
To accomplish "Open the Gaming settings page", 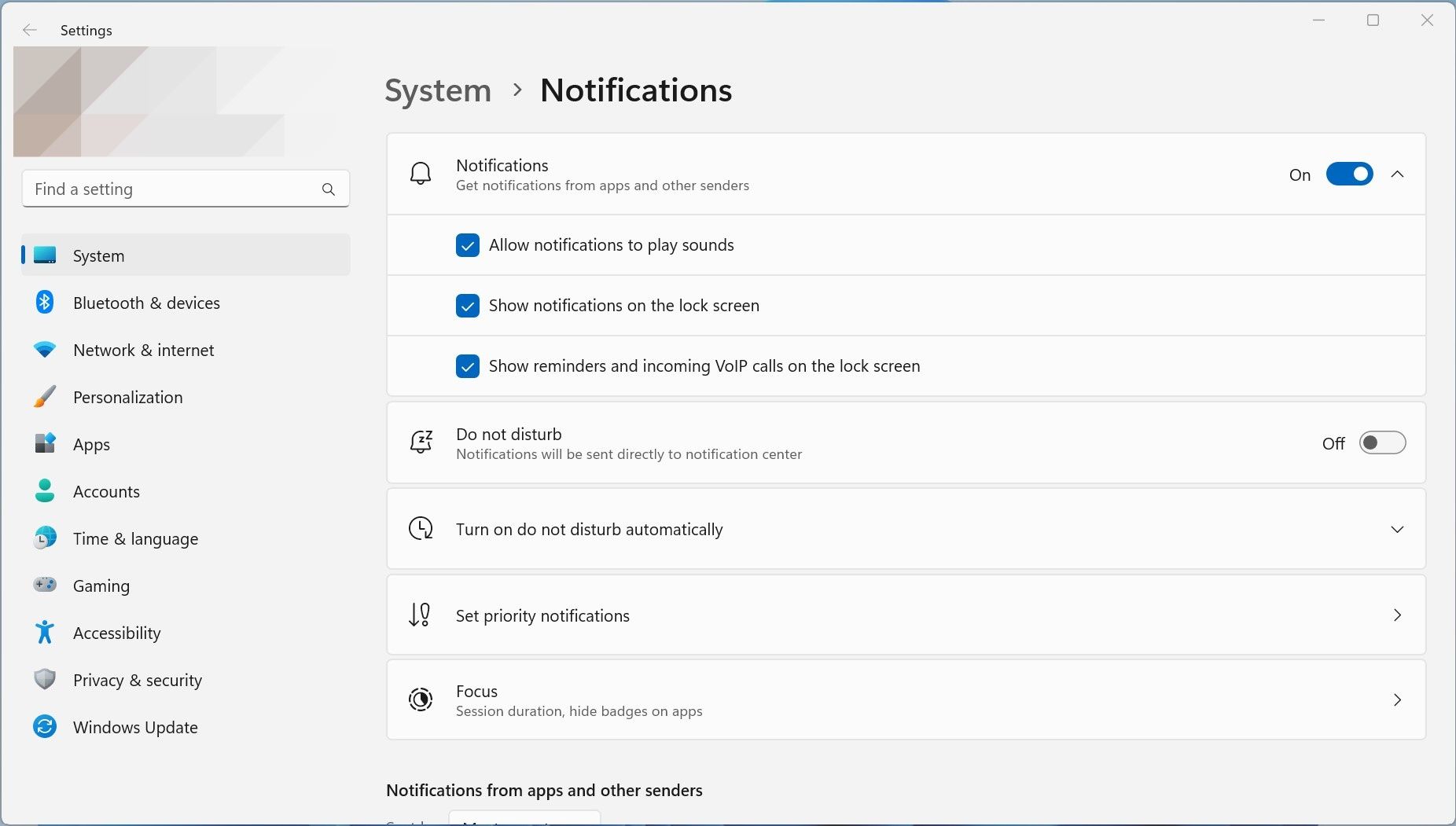I will (186, 586).
